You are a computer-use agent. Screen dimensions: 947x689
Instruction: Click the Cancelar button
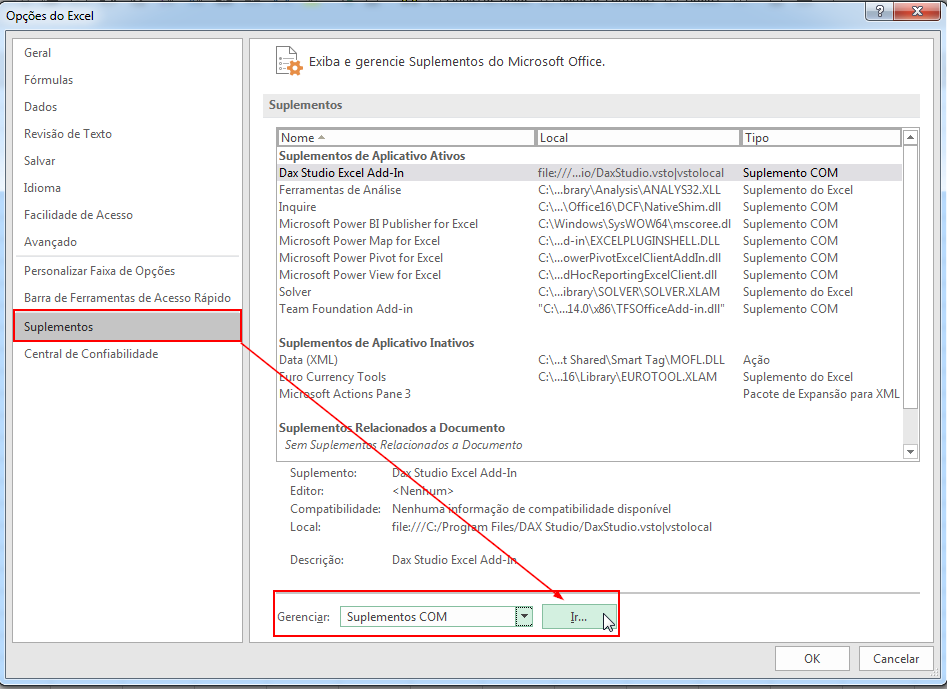pos(896,658)
